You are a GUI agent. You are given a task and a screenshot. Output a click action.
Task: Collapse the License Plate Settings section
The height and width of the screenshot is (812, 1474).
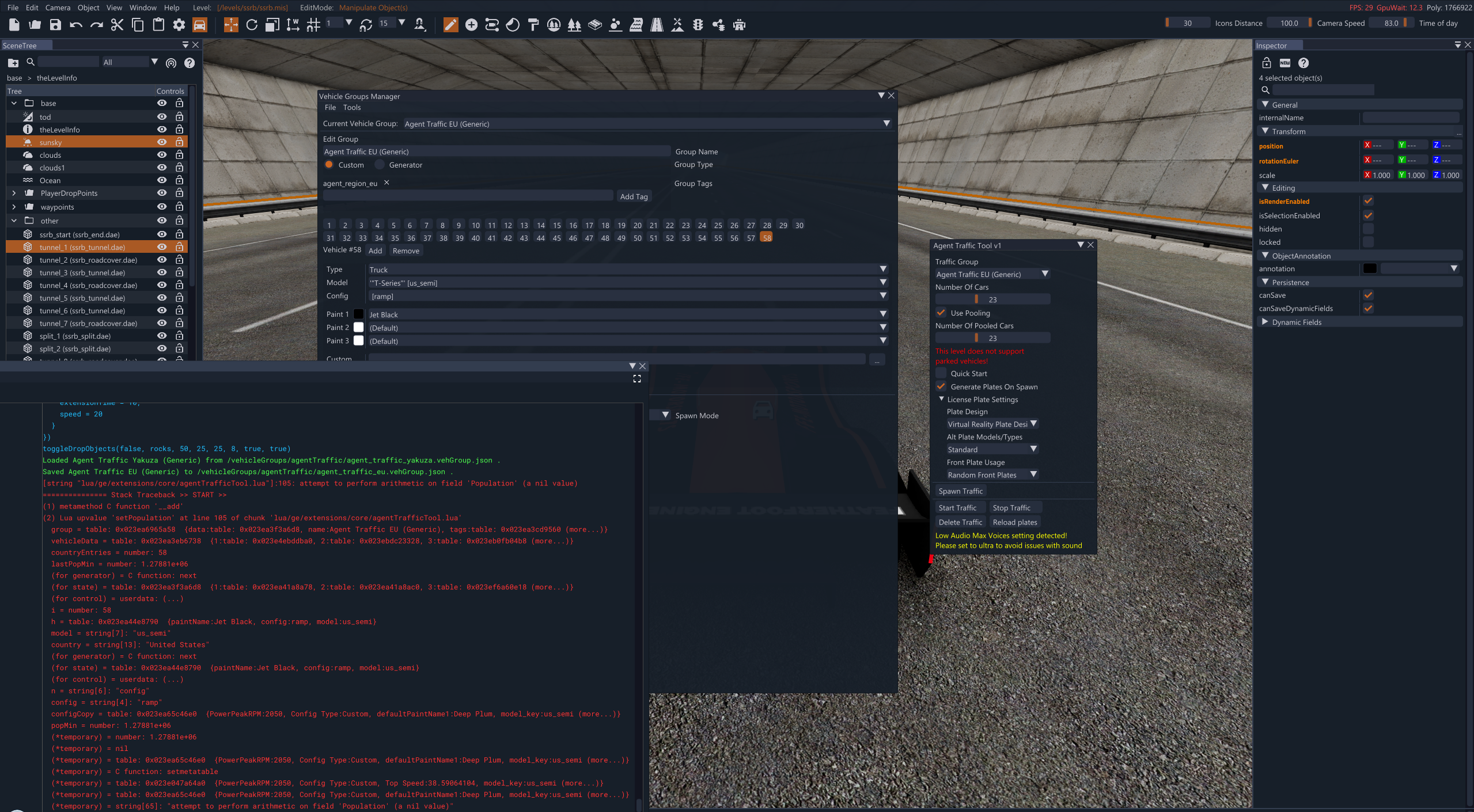(942, 399)
